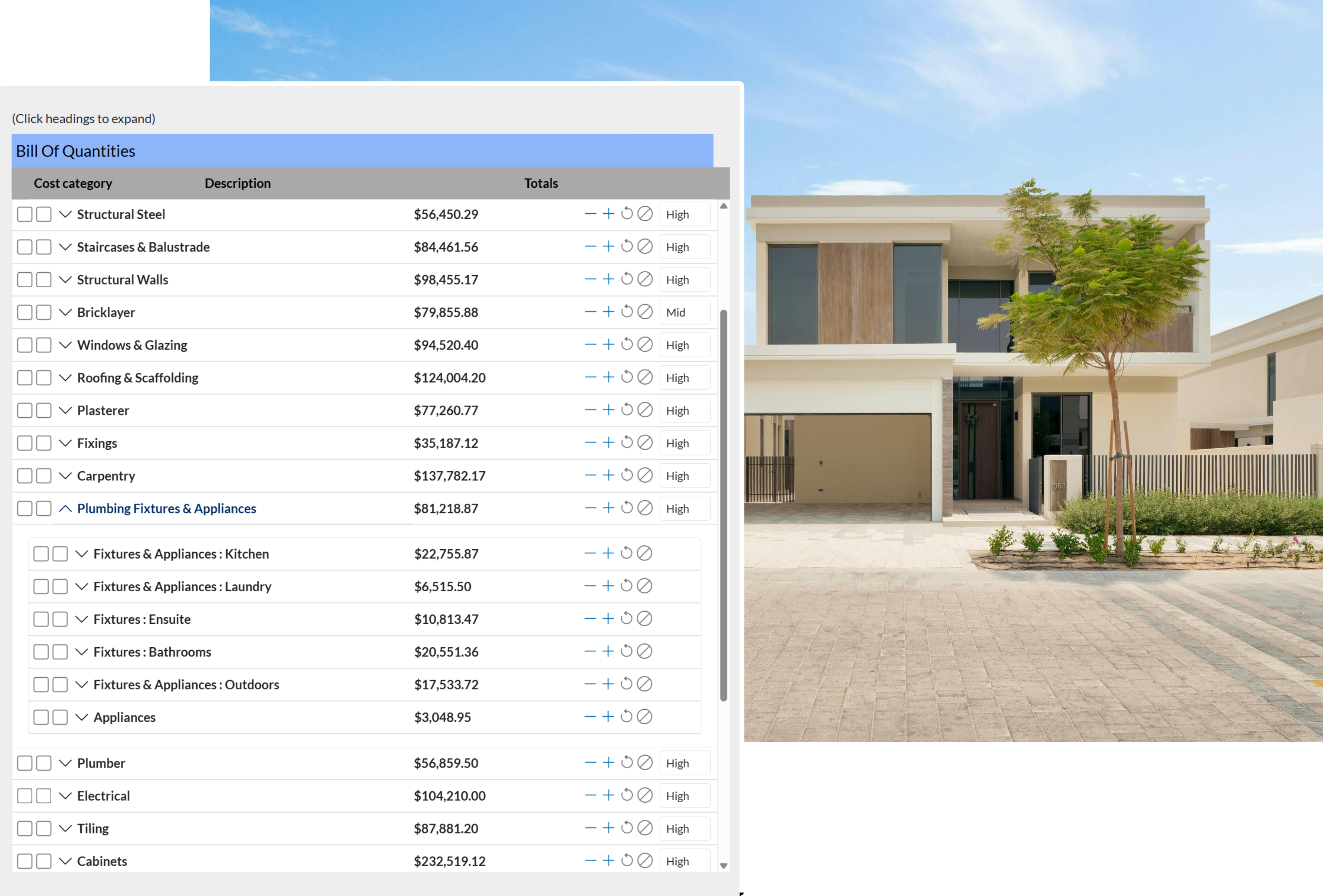Tick the second checkbox for Plasterer
Screen dimensions: 1323x896
coord(44,410)
